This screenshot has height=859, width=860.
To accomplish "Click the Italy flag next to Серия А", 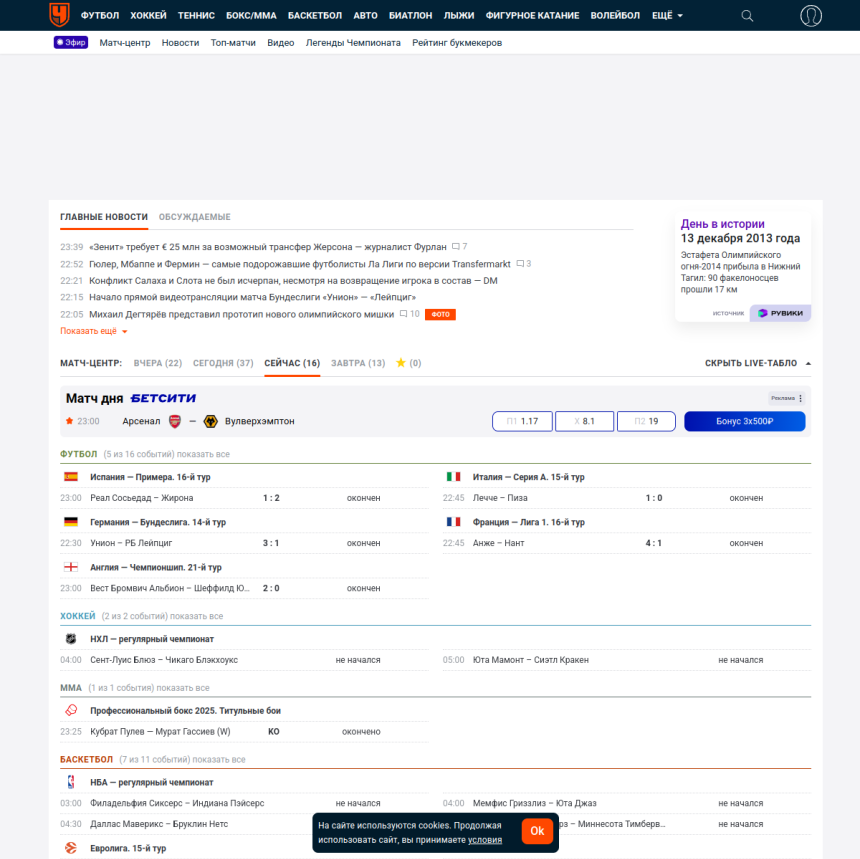I will coord(454,477).
